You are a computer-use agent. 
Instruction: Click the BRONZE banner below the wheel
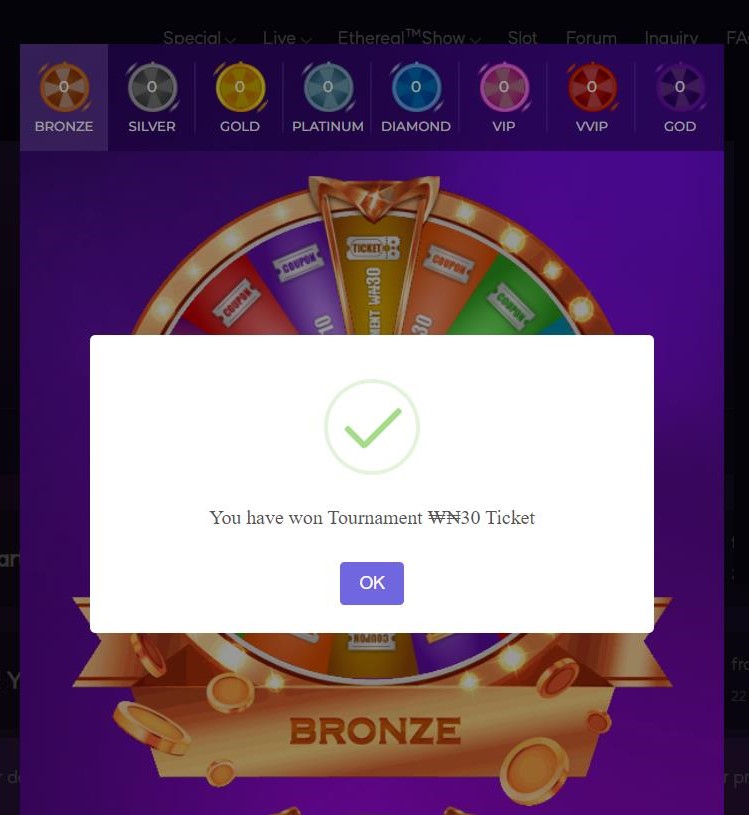point(374,730)
